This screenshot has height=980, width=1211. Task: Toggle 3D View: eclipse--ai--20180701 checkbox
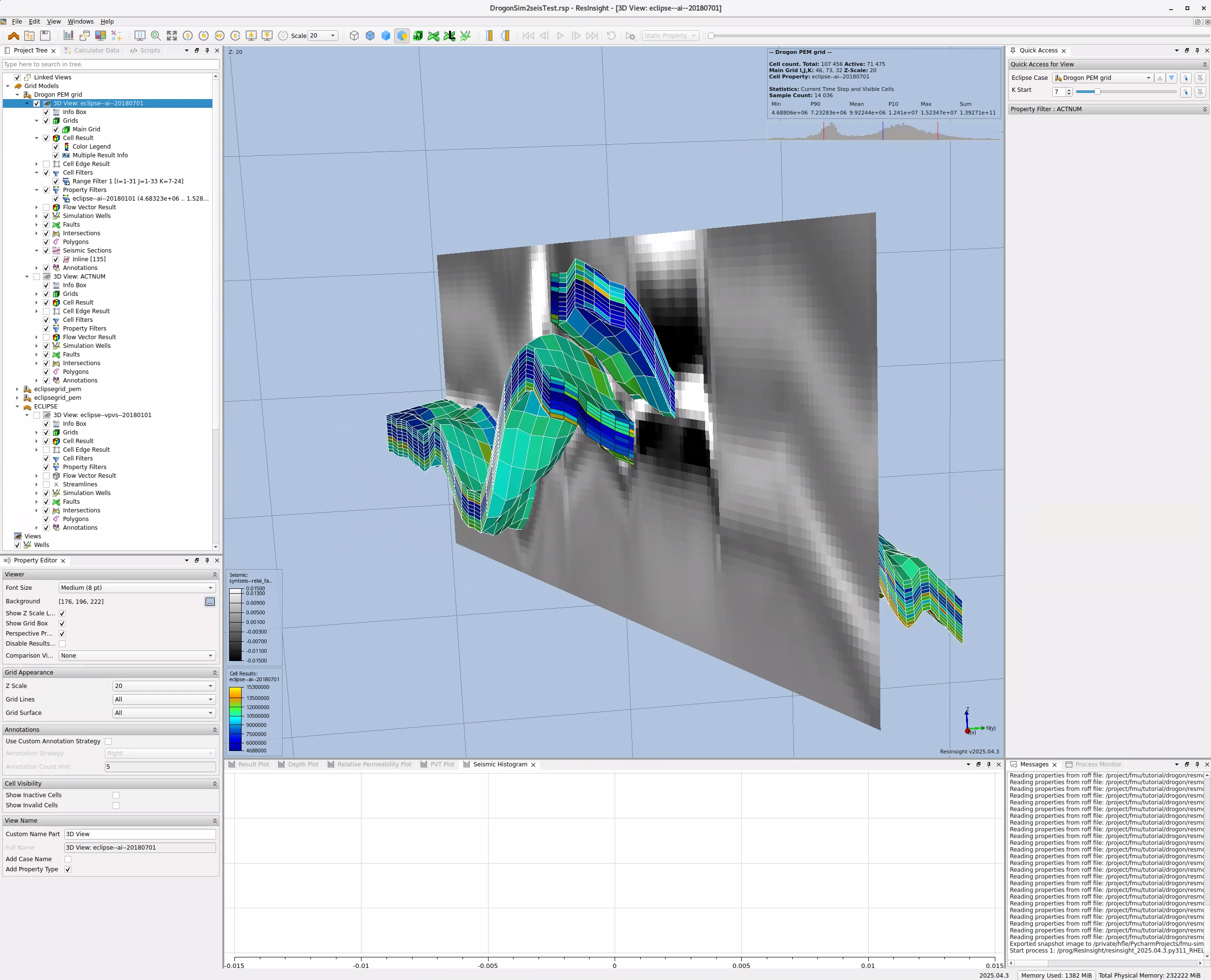tap(37, 103)
